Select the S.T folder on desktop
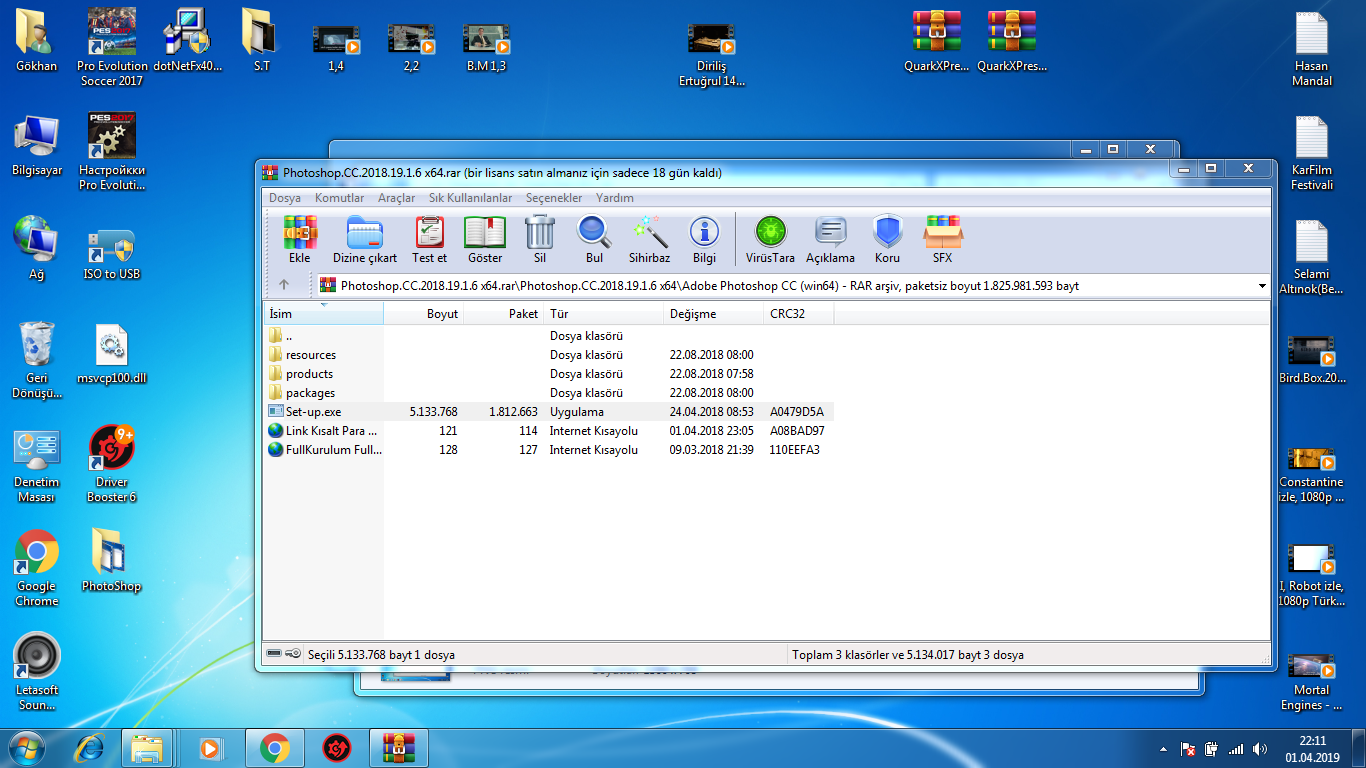The image size is (1366, 768). point(262,42)
